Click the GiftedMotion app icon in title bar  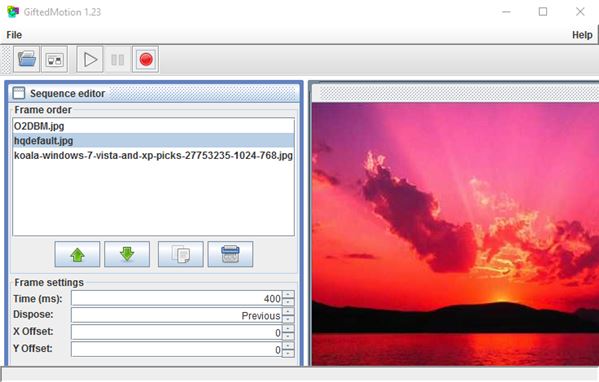[13, 12]
